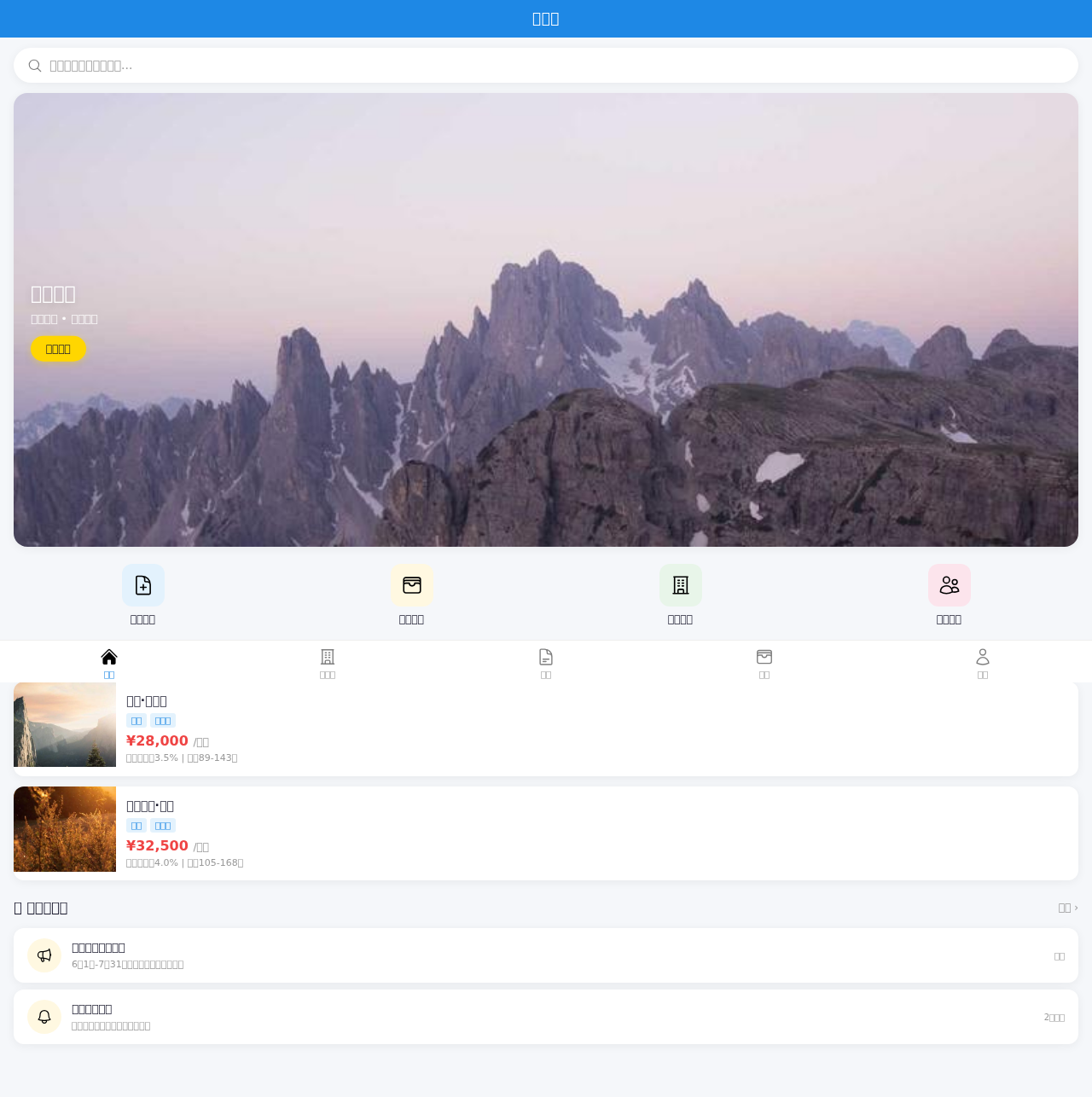The image size is (1092, 1097).
Task: Open the green building shortcut icon
Action: (681, 585)
